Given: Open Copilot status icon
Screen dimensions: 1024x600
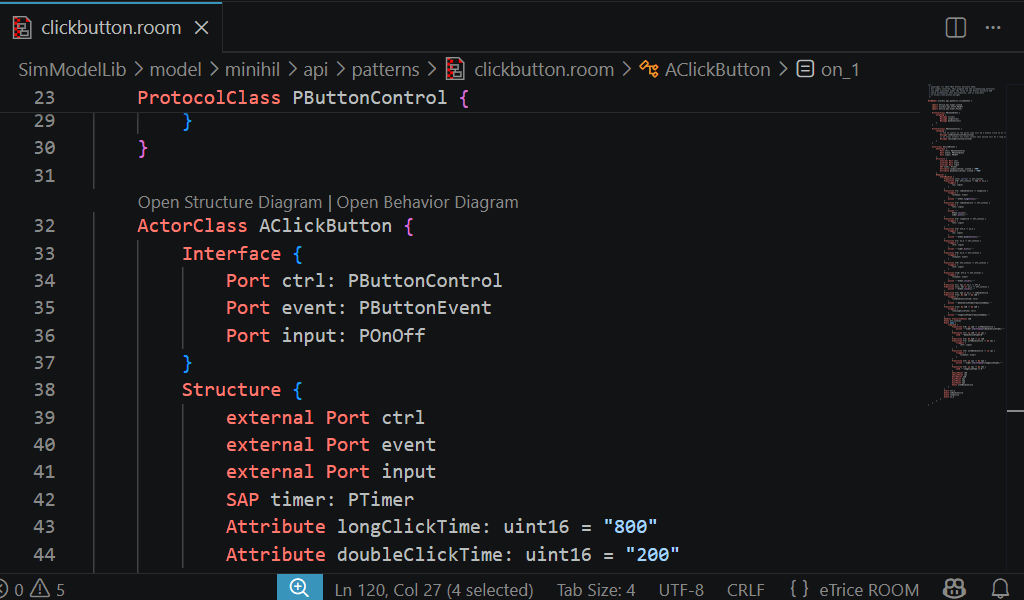Looking at the screenshot, I should coord(954,589).
